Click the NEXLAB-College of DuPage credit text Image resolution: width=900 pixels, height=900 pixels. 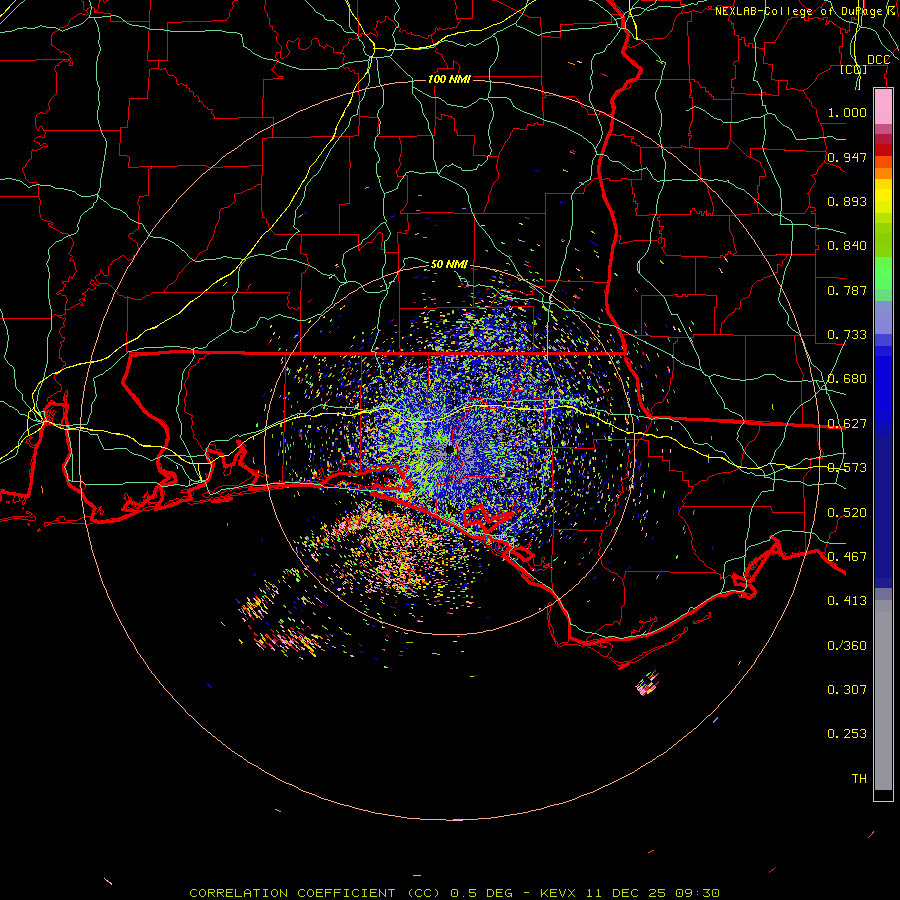tap(805, 11)
